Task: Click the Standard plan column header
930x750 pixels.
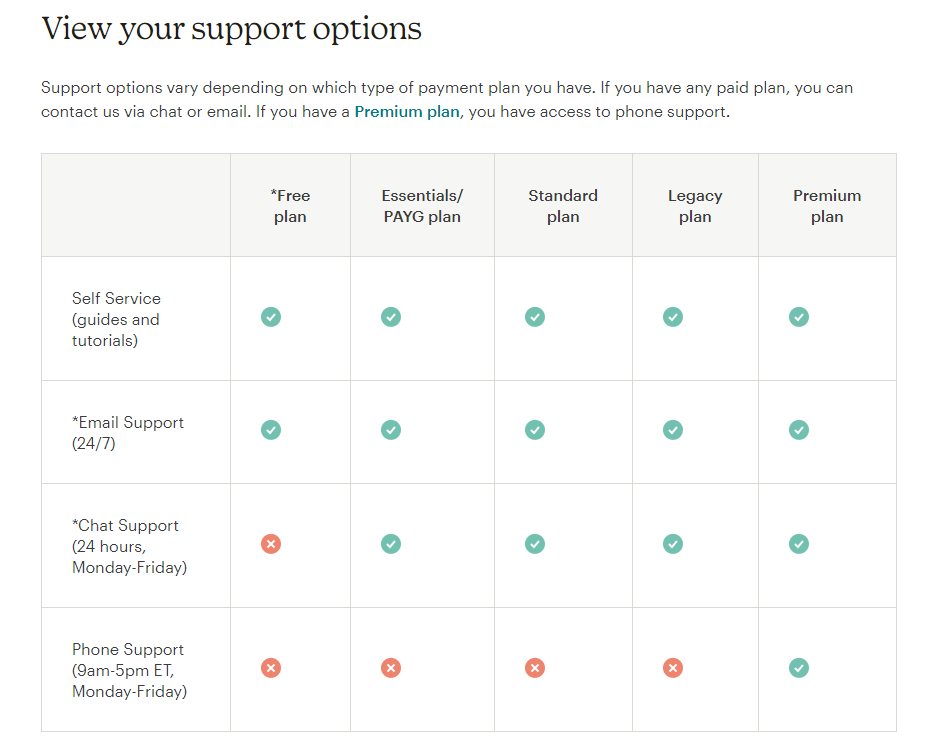Action: [x=563, y=206]
